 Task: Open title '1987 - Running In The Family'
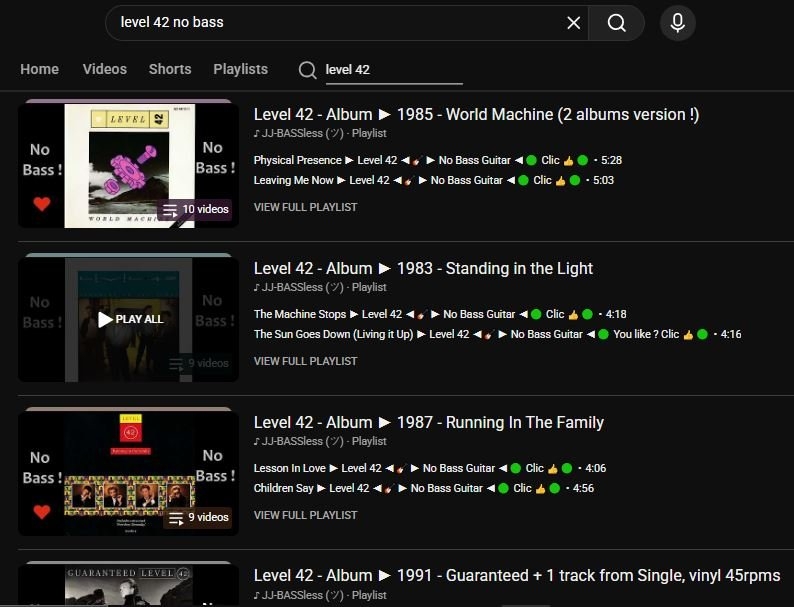coord(429,422)
